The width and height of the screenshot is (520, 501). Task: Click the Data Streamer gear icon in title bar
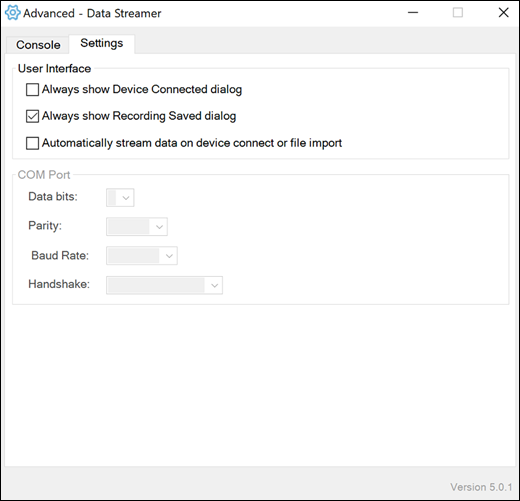[12, 13]
